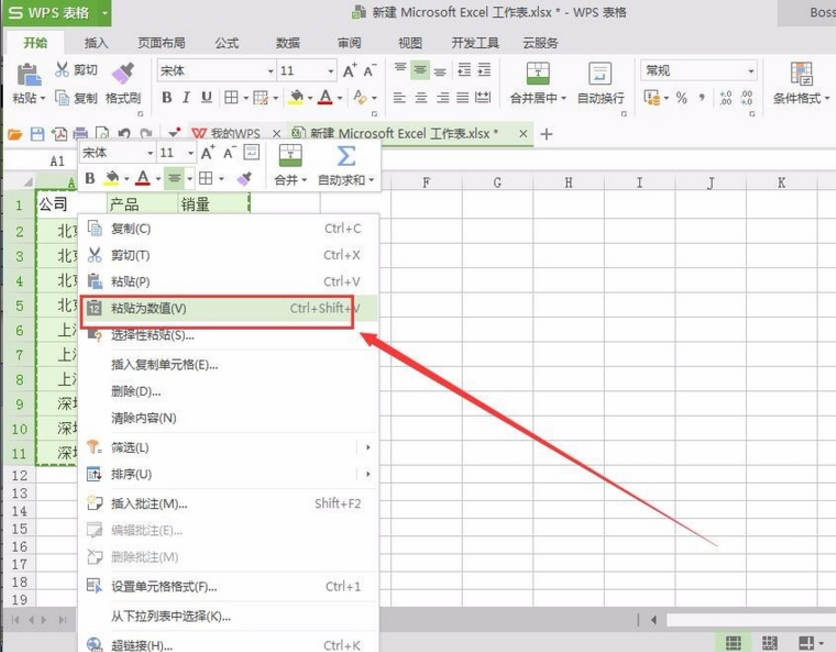This screenshot has height=652, width=836.
Task: Close the 新建 Microsoft Excel 工作表.xlsx tab
Action: pos(523,134)
